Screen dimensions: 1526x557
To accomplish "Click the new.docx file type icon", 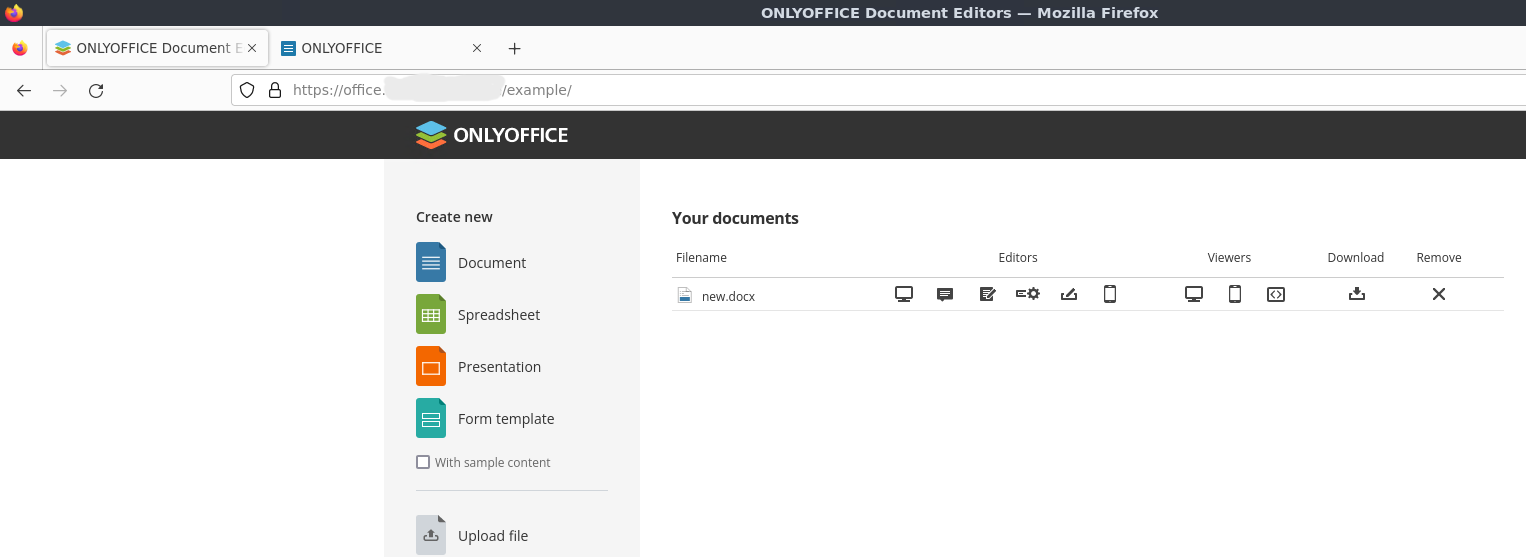I will click(x=685, y=295).
